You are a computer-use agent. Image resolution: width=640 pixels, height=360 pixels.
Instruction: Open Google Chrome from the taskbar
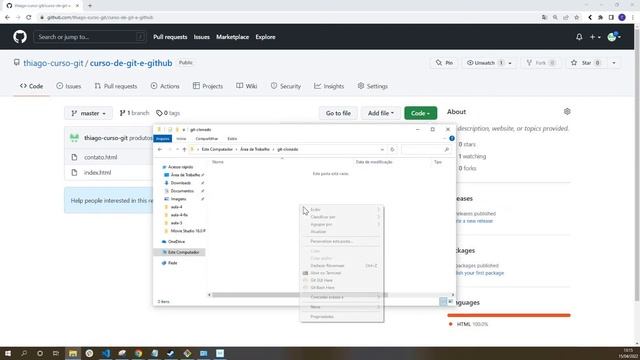click(138, 353)
